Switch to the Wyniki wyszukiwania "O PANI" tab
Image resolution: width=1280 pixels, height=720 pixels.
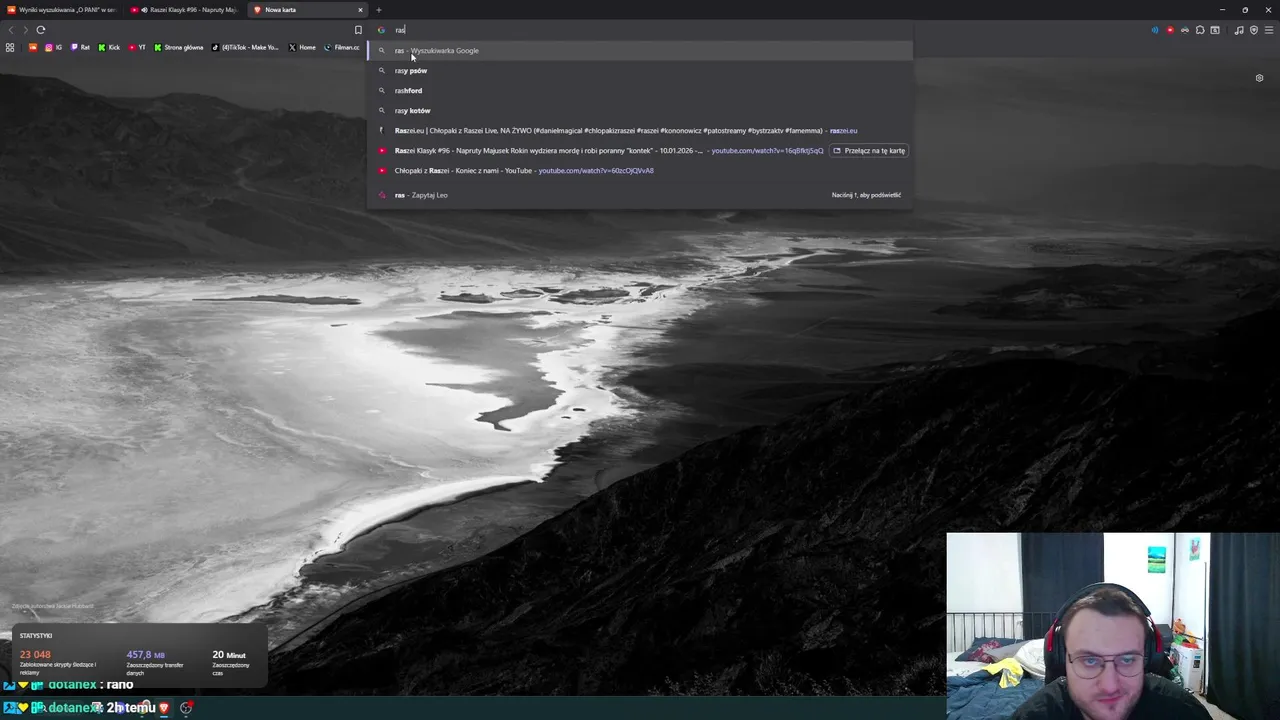(x=61, y=10)
